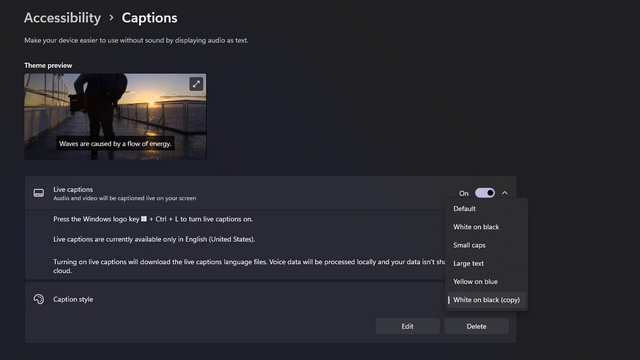
Task: Click the Live captions icon
Action: pos(39,193)
